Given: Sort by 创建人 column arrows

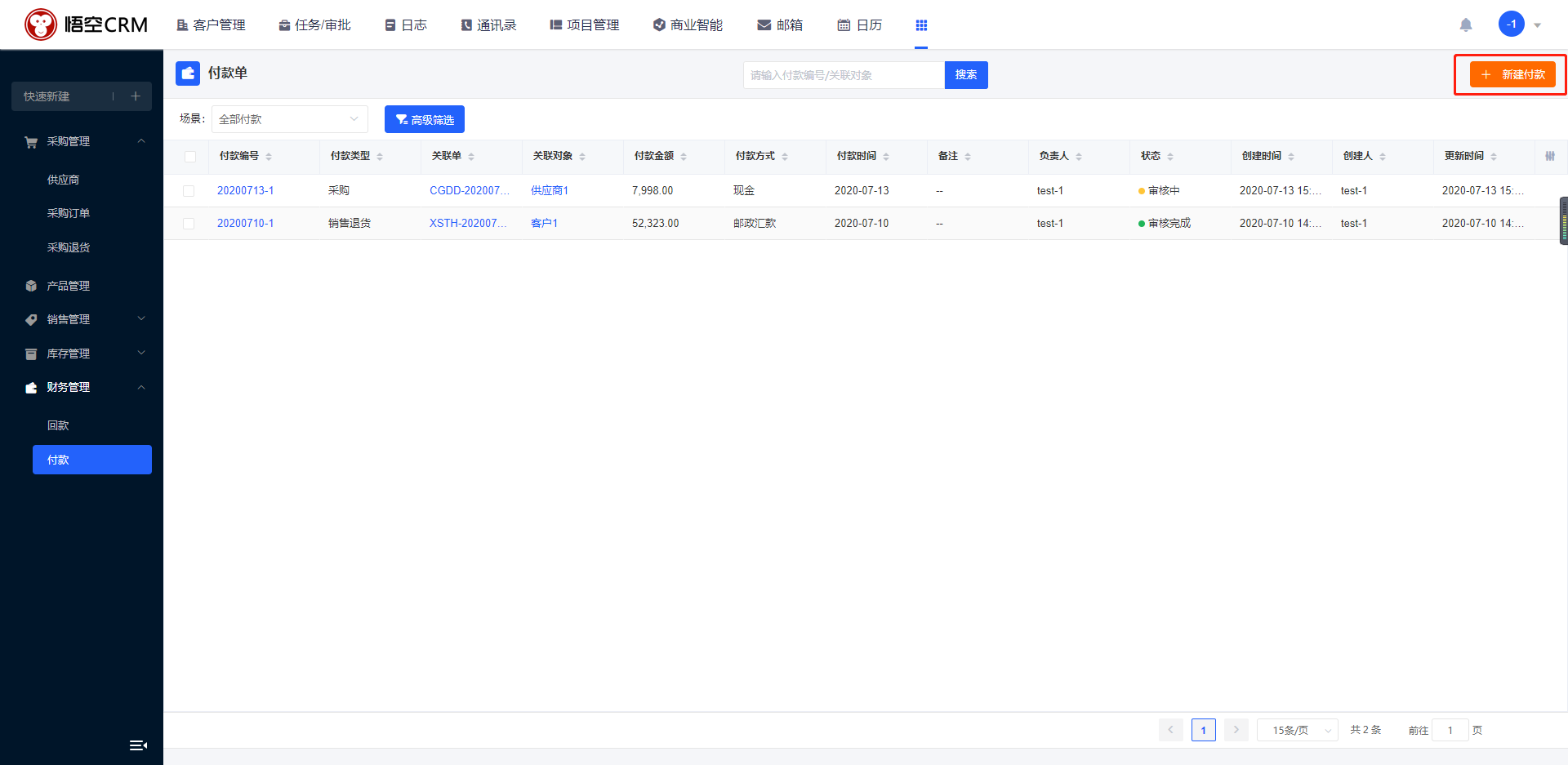Looking at the screenshot, I should [1383, 157].
